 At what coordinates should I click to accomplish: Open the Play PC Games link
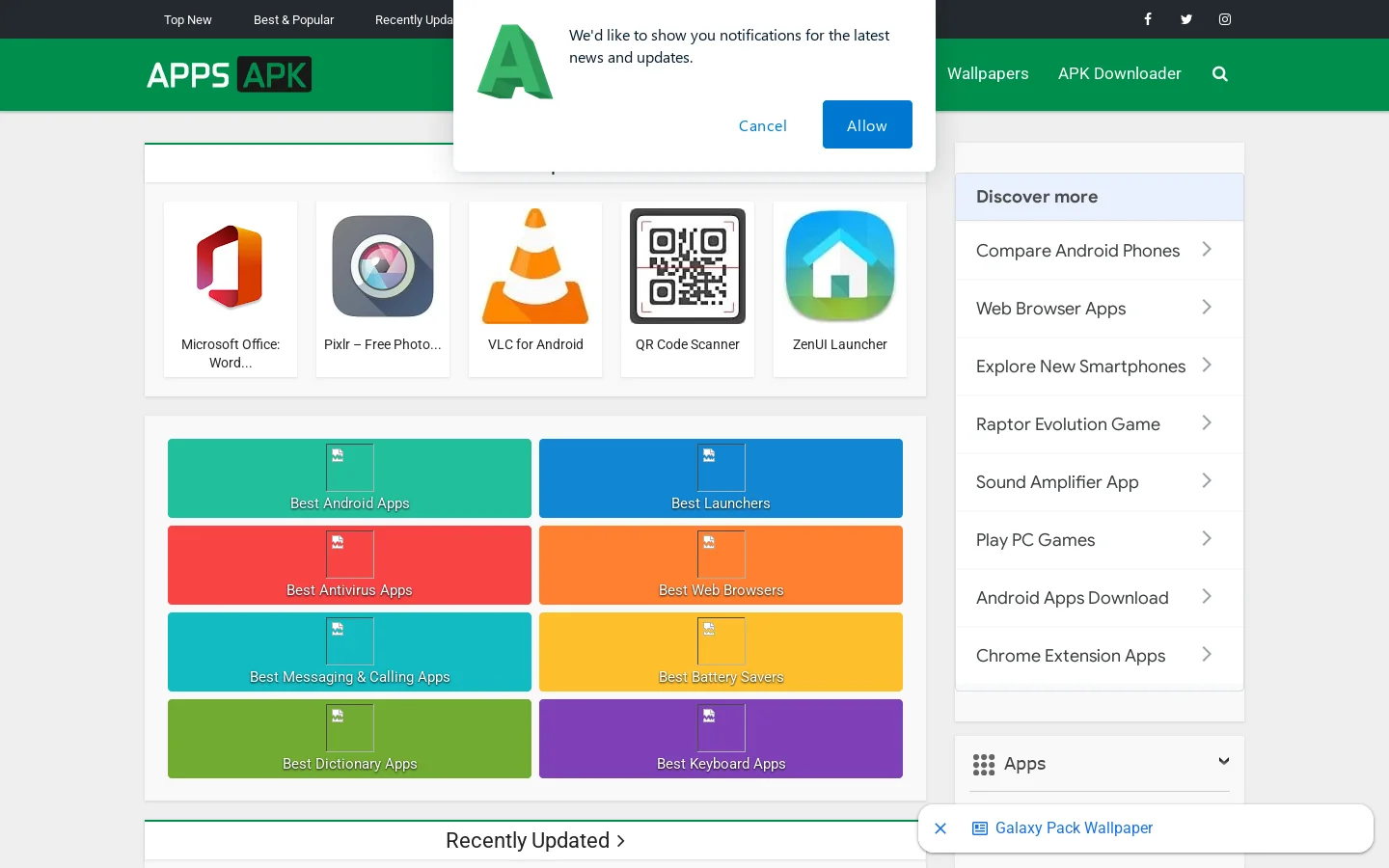1035,540
